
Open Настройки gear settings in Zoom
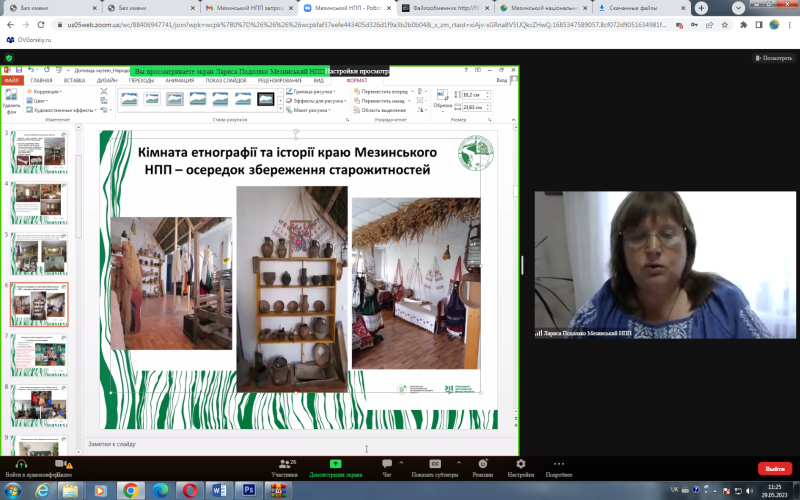point(520,464)
